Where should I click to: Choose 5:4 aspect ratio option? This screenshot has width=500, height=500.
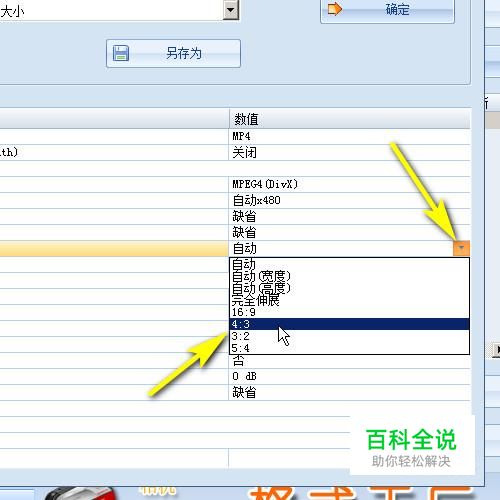click(x=349, y=348)
